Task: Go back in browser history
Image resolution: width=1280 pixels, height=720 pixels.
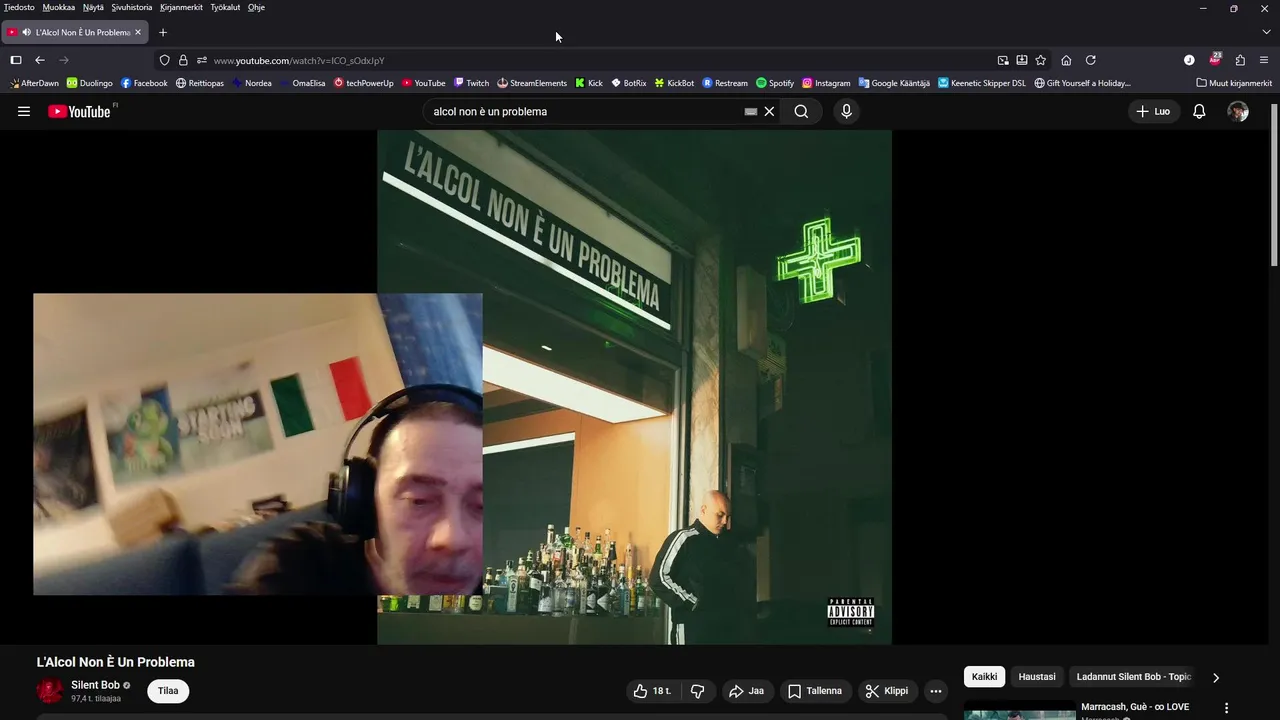Action: point(40,60)
